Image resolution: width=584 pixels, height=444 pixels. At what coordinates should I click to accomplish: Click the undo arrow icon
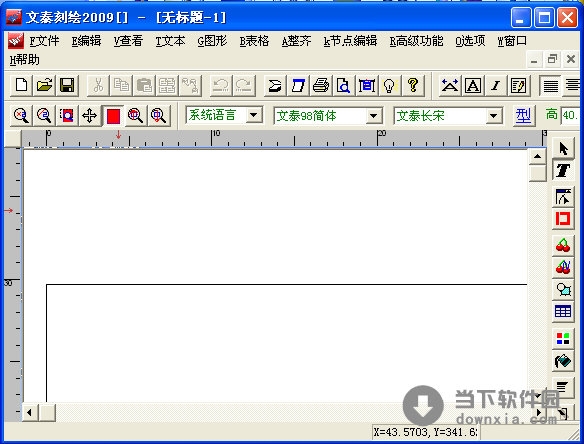(x=221, y=86)
